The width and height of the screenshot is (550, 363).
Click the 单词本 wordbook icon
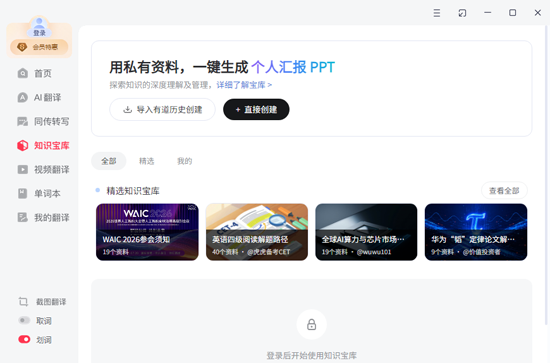click(x=23, y=193)
